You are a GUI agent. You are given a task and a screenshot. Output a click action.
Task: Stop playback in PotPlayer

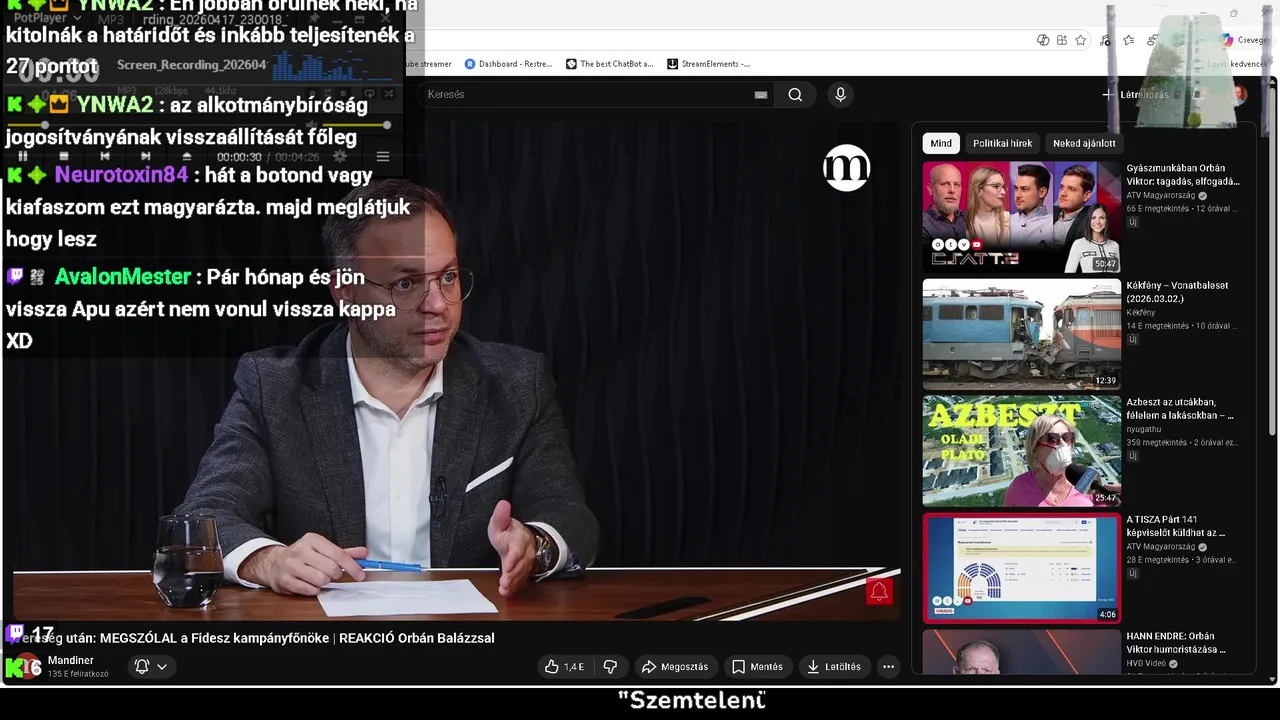click(64, 157)
